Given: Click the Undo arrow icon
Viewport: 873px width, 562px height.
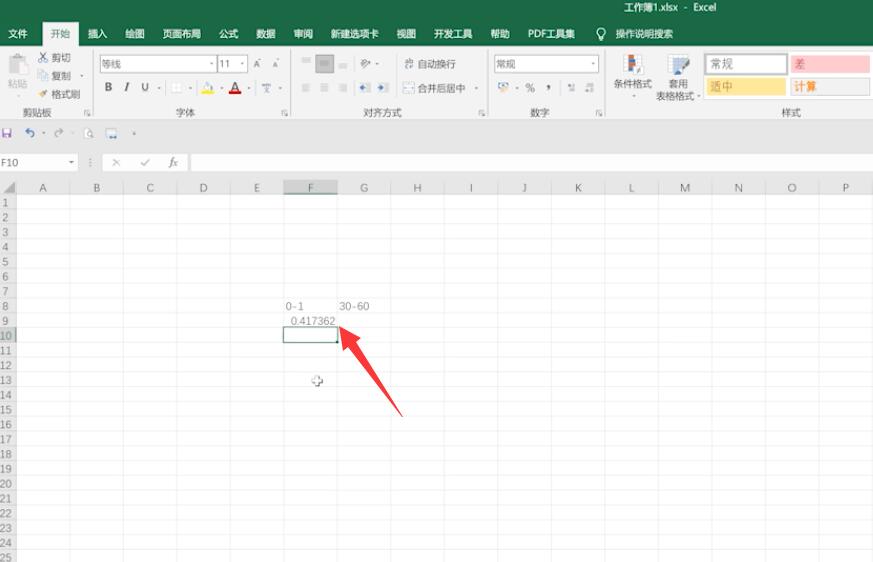Looking at the screenshot, I should pyautogui.click(x=30, y=133).
